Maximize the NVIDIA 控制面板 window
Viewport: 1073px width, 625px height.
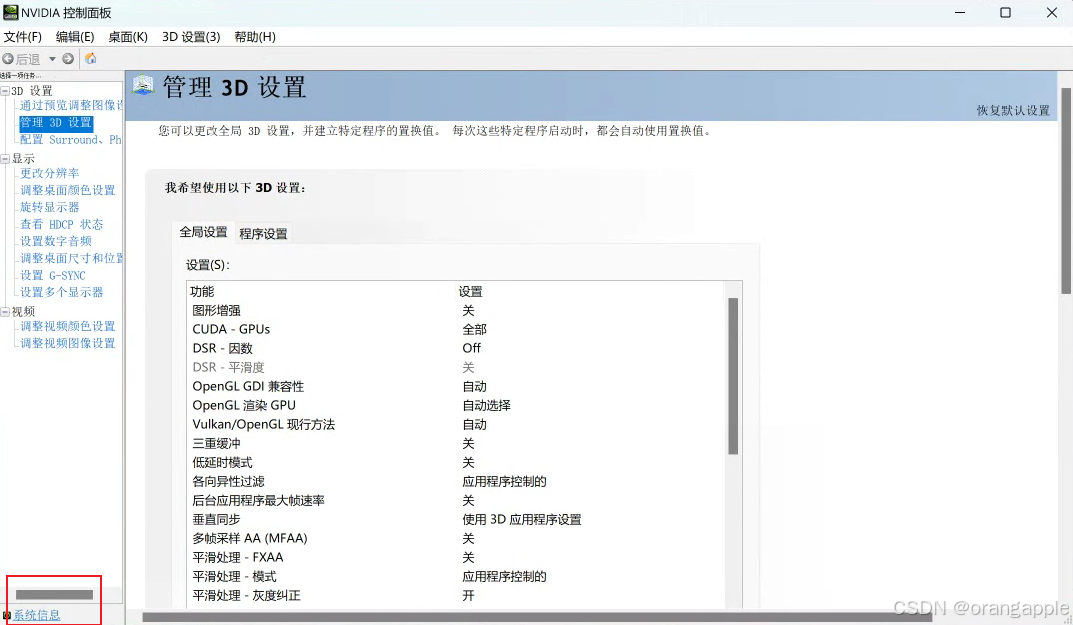[1005, 12]
